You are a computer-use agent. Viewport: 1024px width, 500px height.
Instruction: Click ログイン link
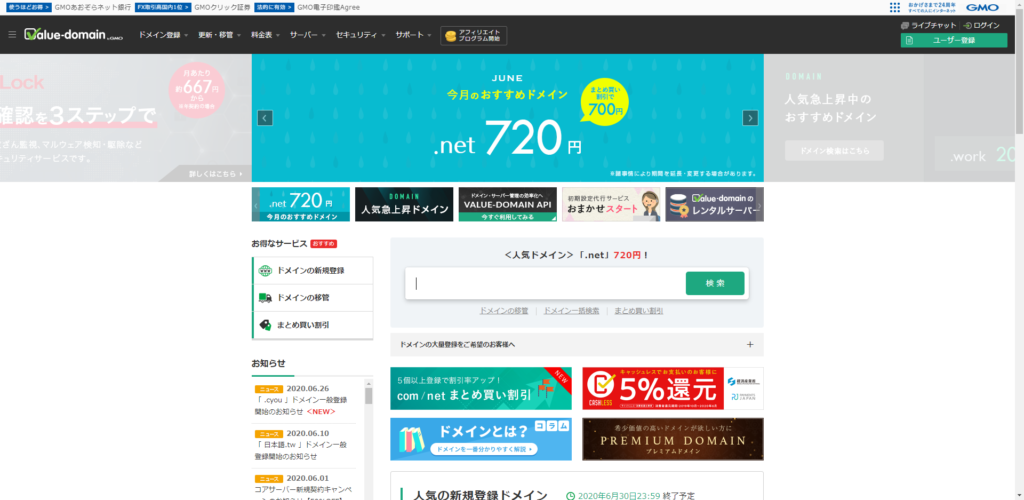coord(986,25)
